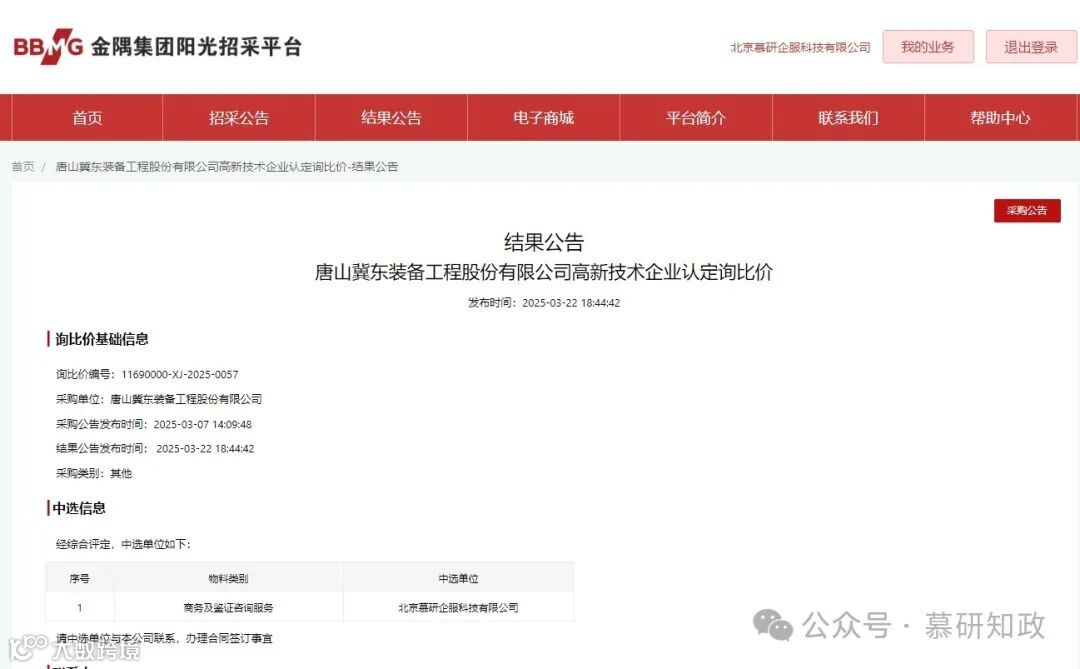Click the table cell with number 1

[79, 608]
